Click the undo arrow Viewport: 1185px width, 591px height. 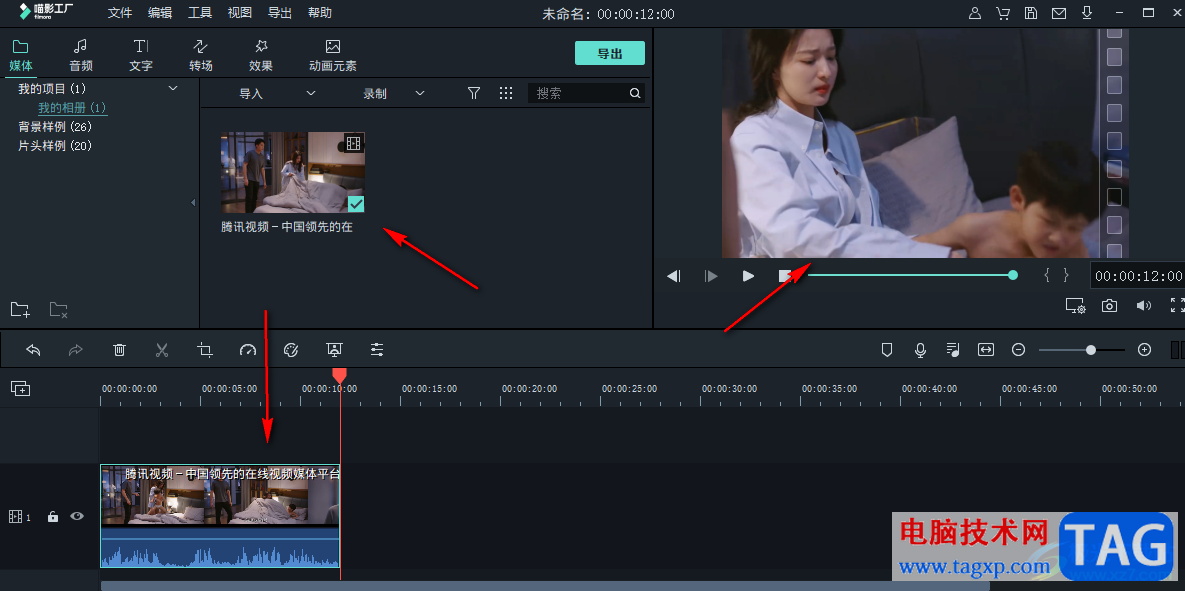(x=33, y=349)
